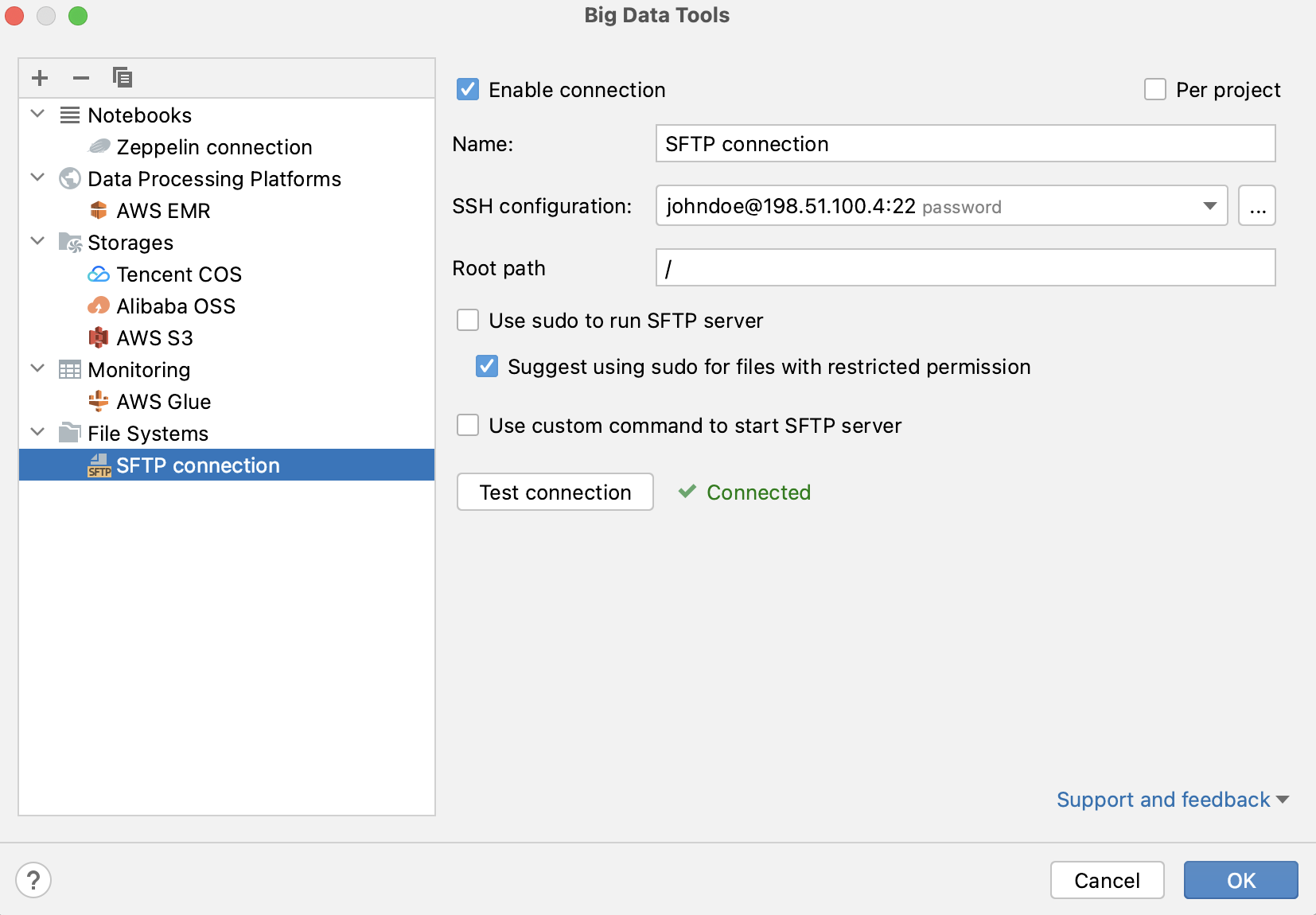Open the SSH configuration dropdown
Image resolution: width=1316 pixels, height=915 pixels.
pos(1209,205)
